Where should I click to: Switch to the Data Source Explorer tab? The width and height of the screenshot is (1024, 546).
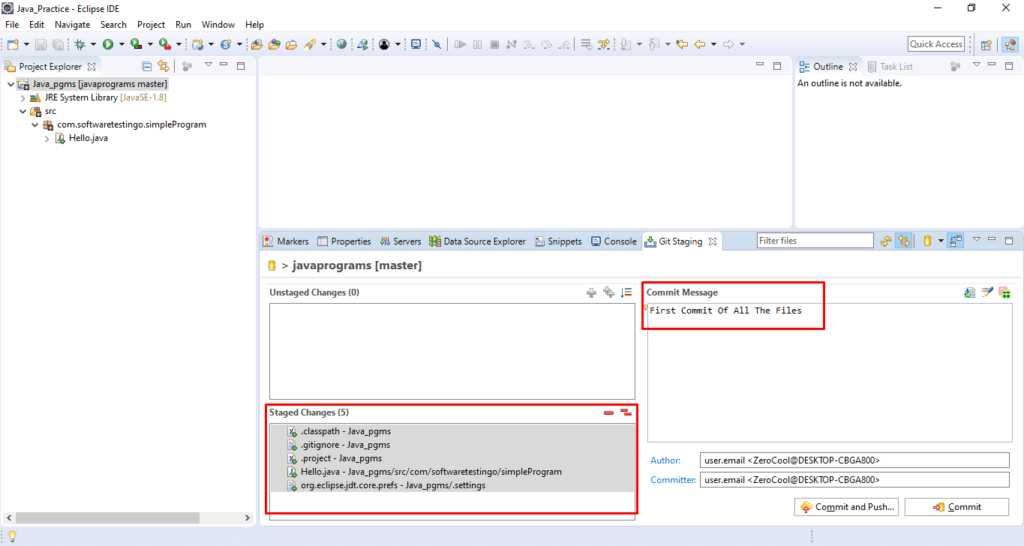pos(477,242)
